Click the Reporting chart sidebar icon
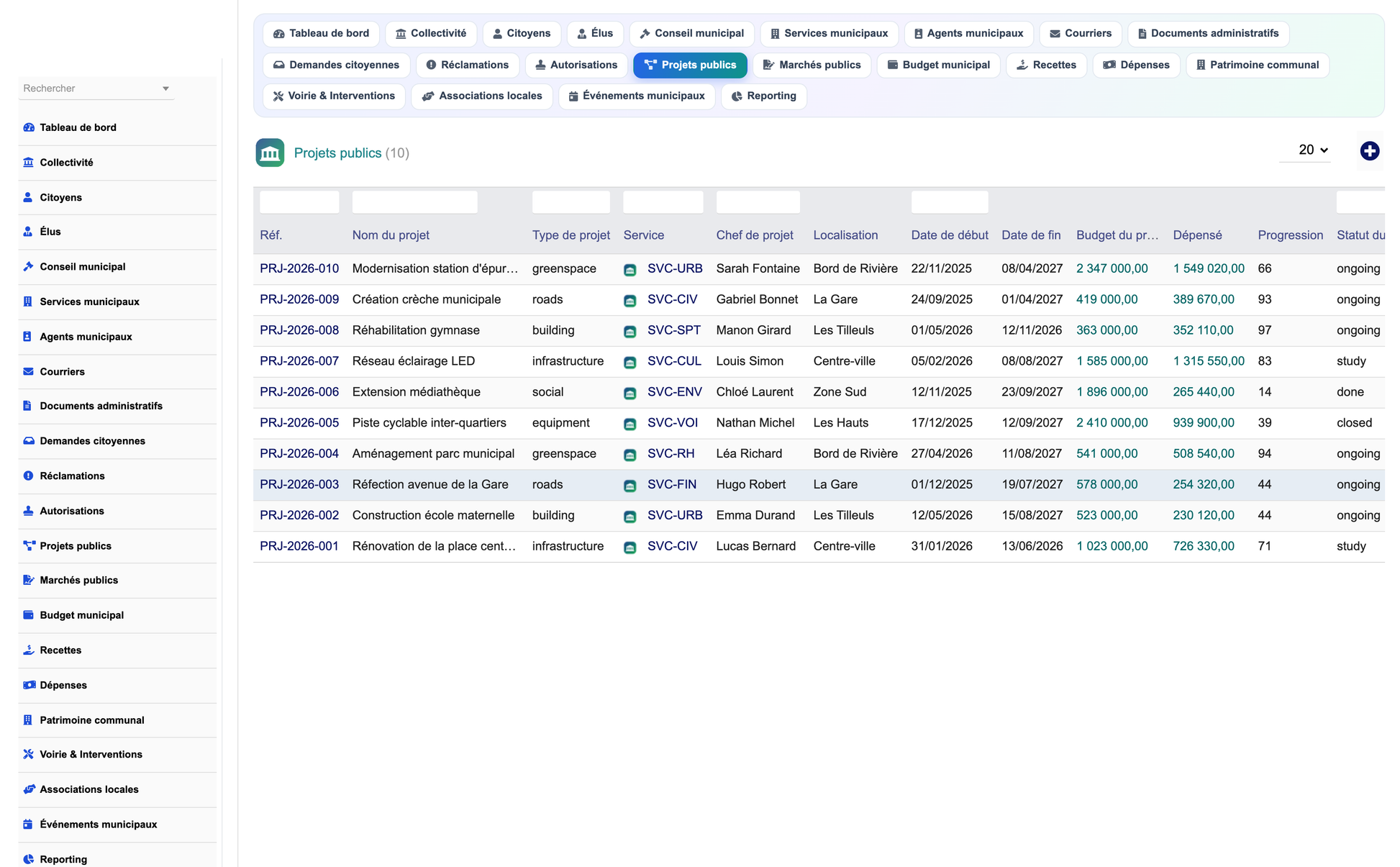 click(29, 859)
